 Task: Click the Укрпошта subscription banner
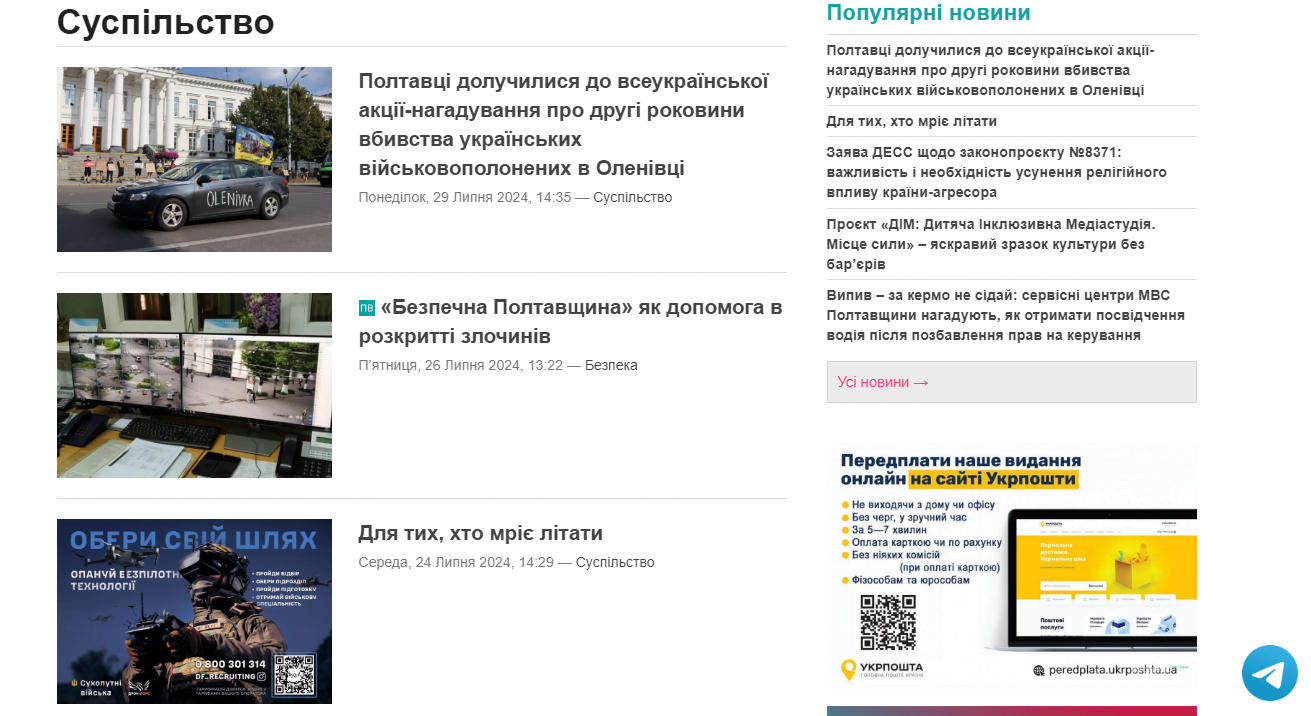[x=1011, y=565]
